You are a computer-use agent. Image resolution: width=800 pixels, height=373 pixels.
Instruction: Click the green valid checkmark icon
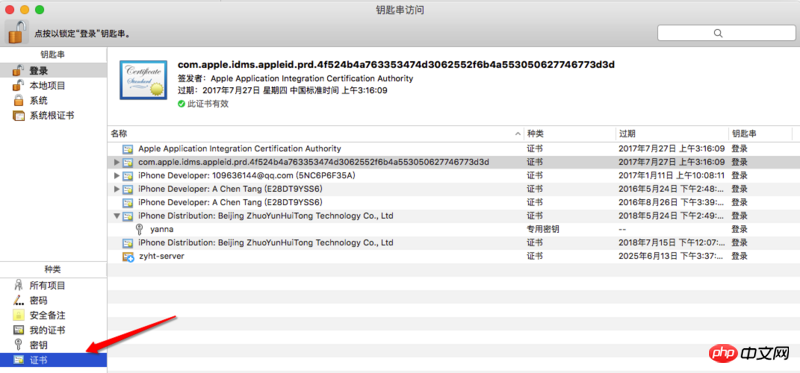pyautogui.click(x=181, y=104)
